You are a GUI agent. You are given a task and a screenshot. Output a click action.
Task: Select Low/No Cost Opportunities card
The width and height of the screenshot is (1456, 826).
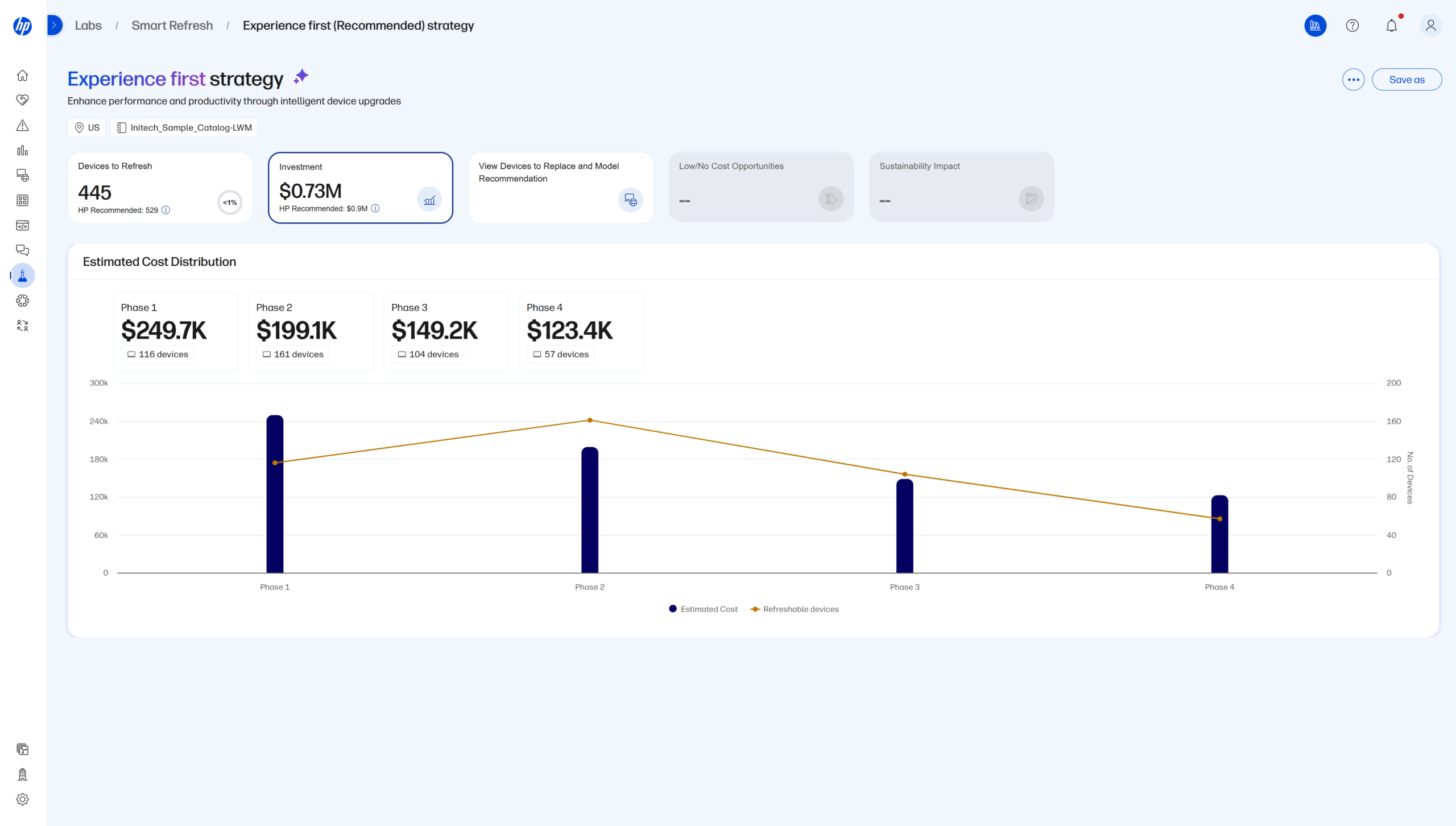point(761,187)
